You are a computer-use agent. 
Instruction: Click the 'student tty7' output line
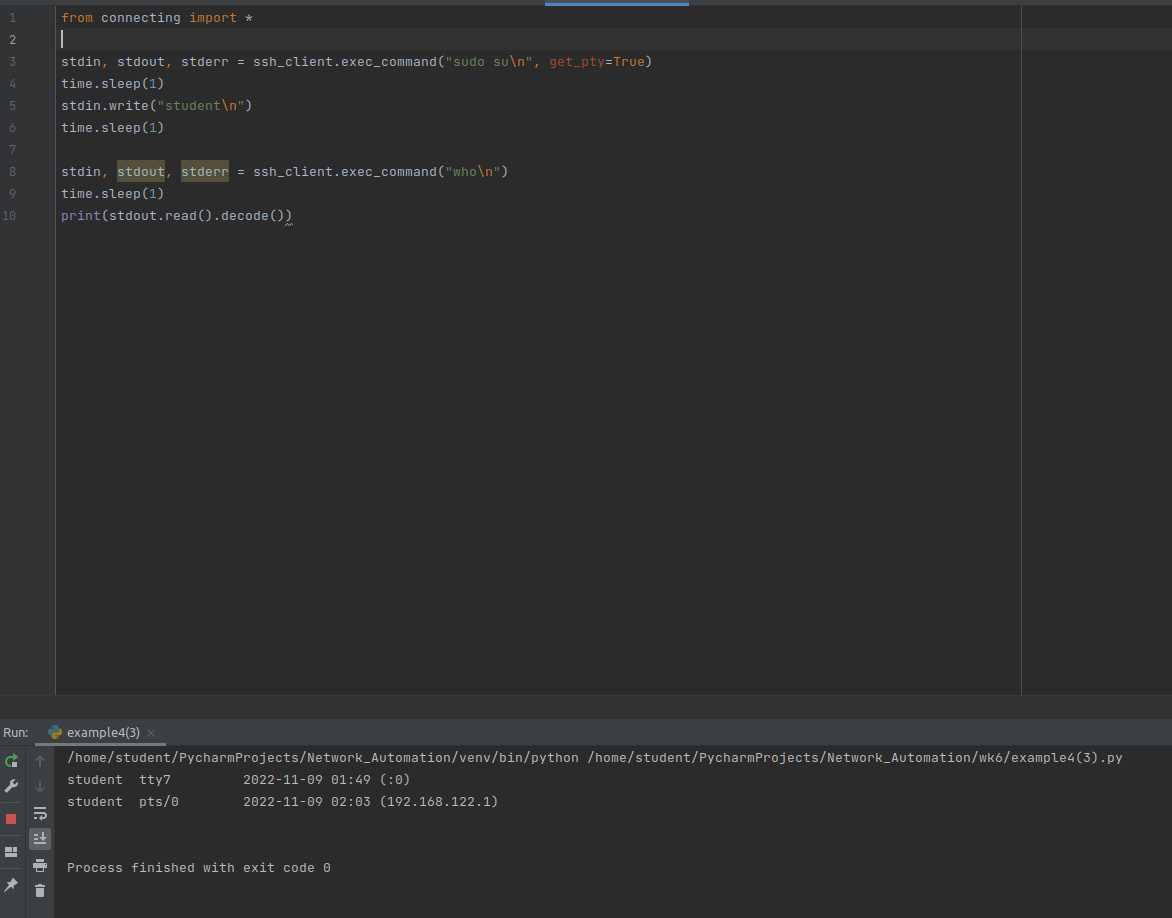[x=238, y=780]
